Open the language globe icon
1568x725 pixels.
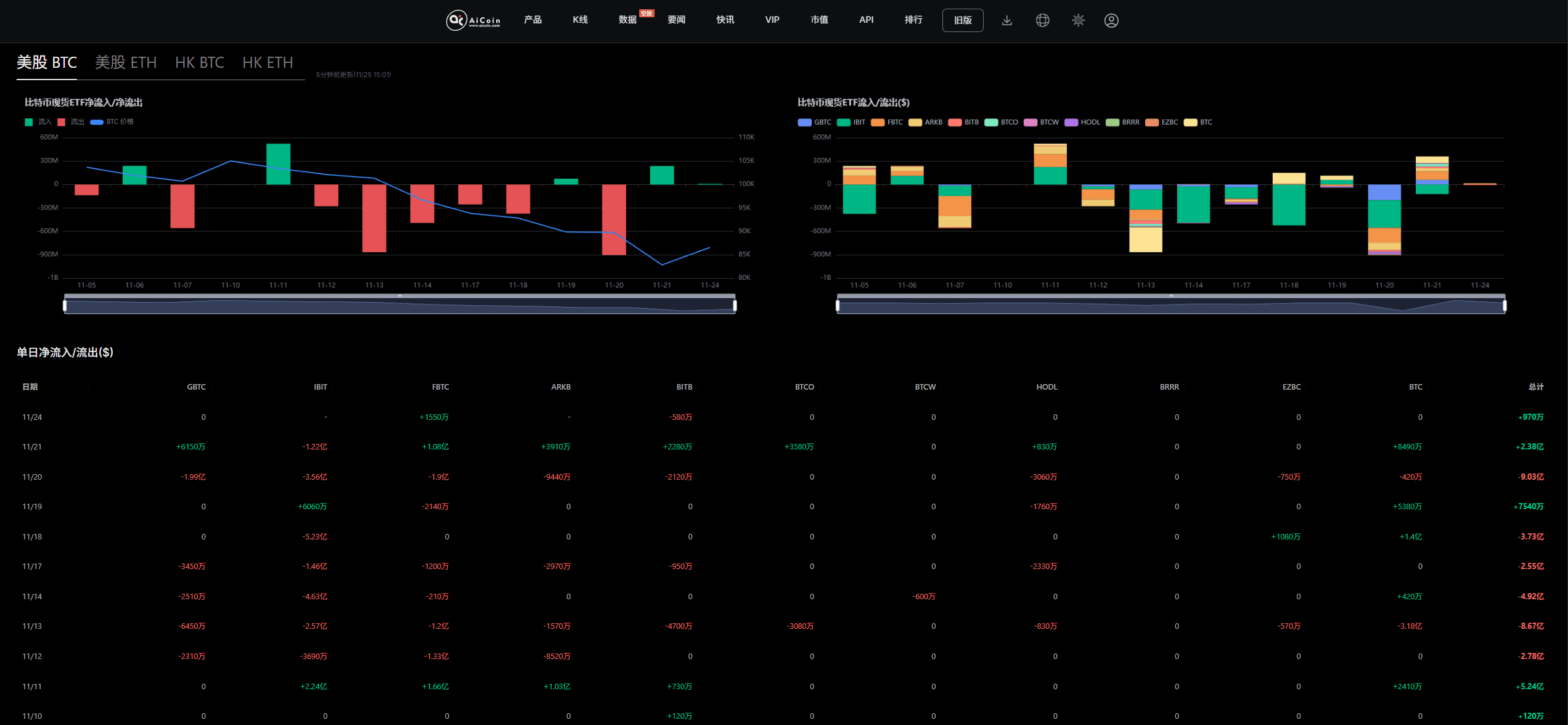[x=1042, y=20]
